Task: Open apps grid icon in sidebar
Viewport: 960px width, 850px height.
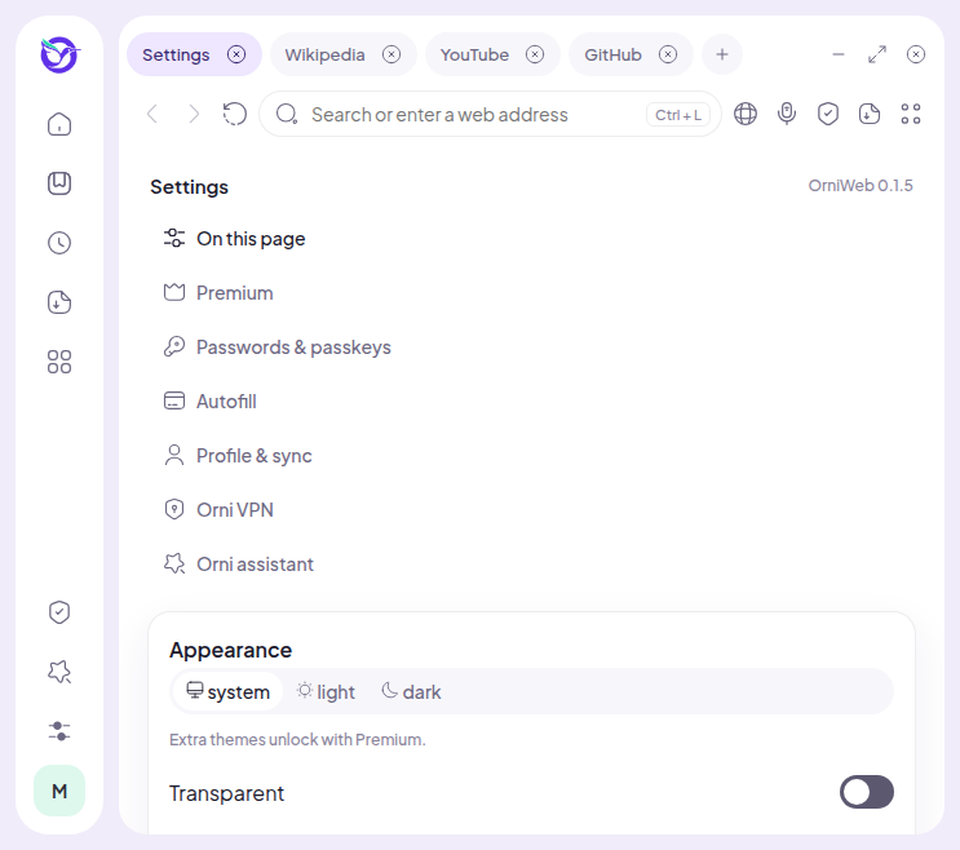Action: tap(59, 362)
